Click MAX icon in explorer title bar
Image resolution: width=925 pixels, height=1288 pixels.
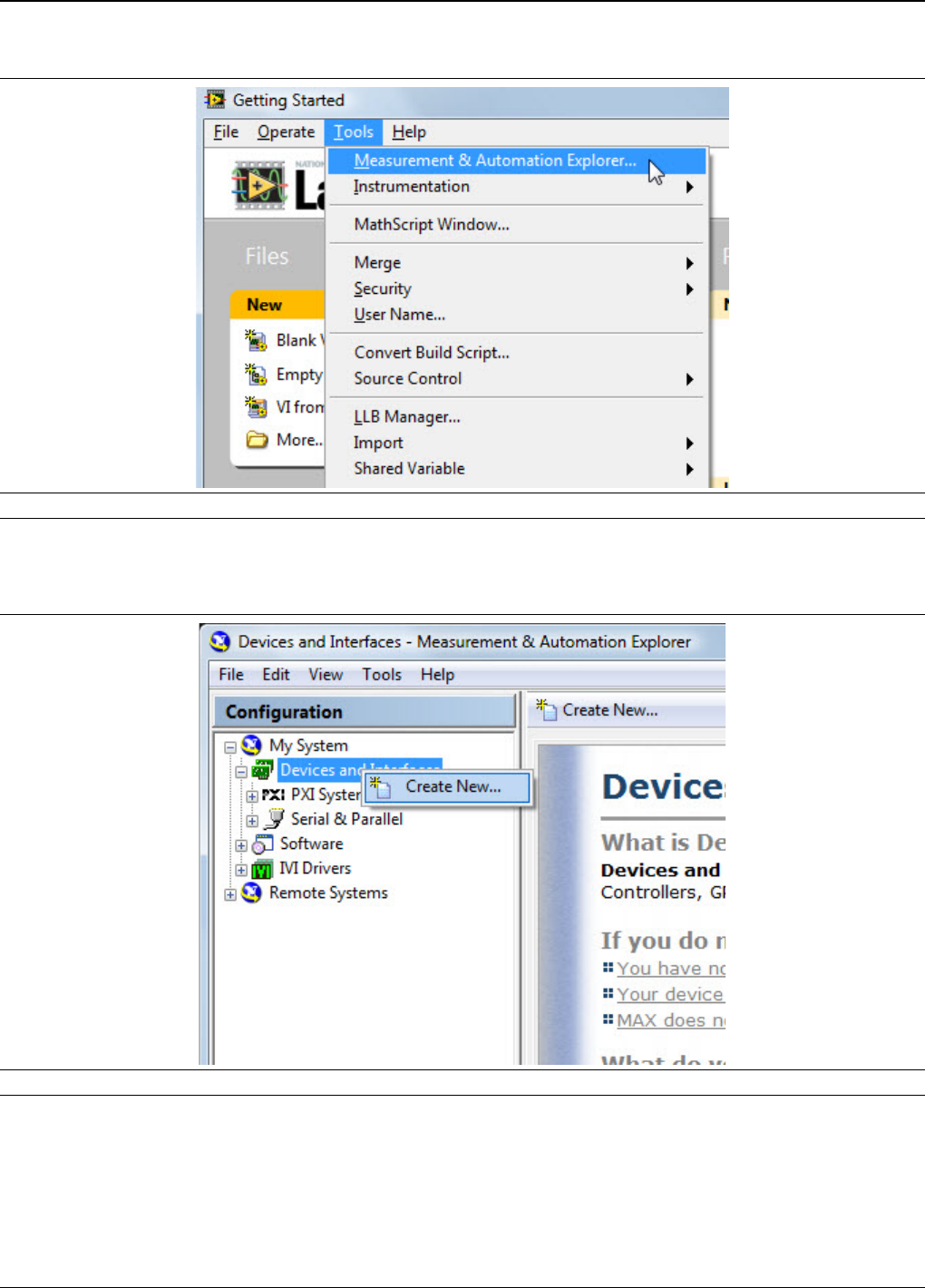coord(219,642)
